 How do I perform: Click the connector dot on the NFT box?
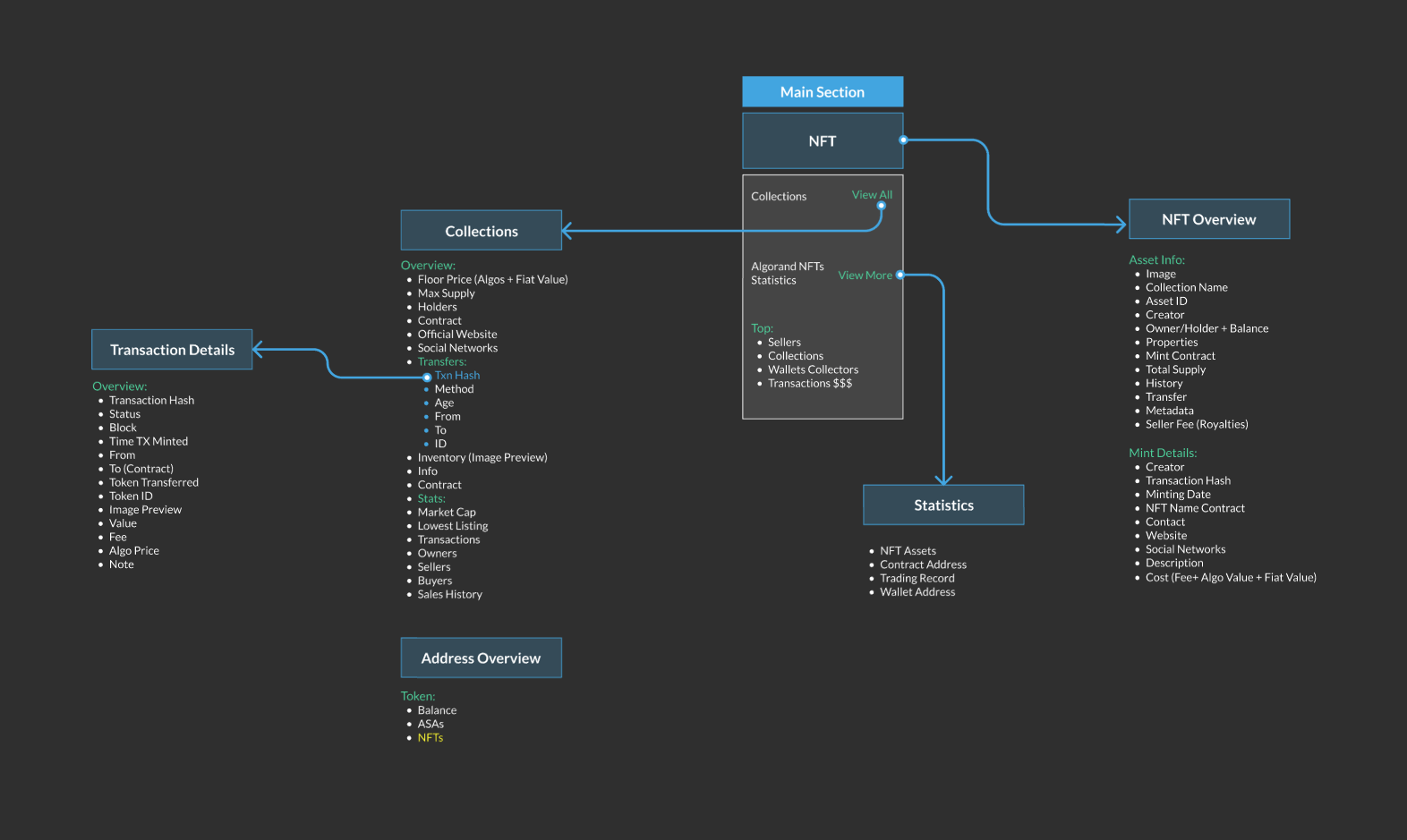tap(903, 140)
